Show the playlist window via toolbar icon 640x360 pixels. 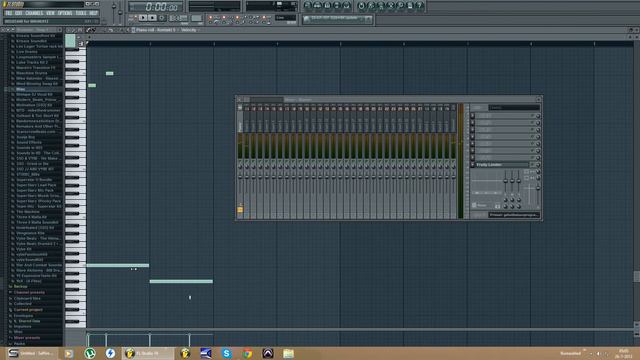(308, 5)
